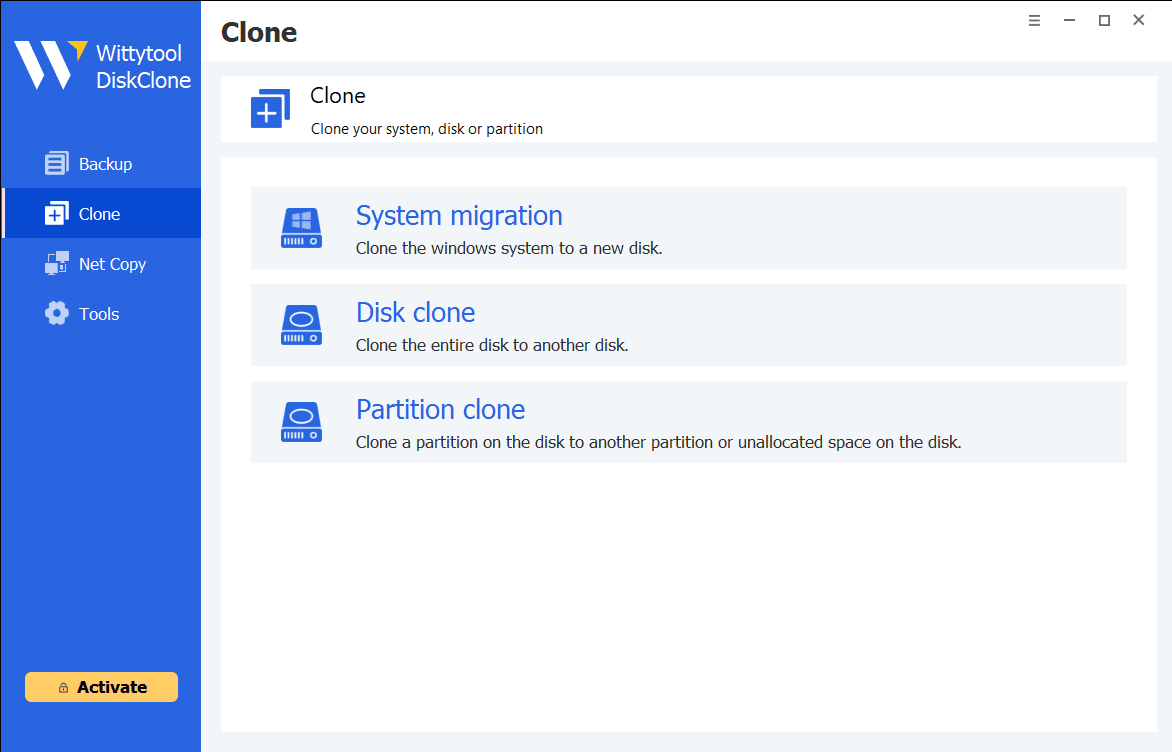Open the hamburger menu in title bar
1172x752 pixels.
pyautogui.click(x=1034, y=21)
